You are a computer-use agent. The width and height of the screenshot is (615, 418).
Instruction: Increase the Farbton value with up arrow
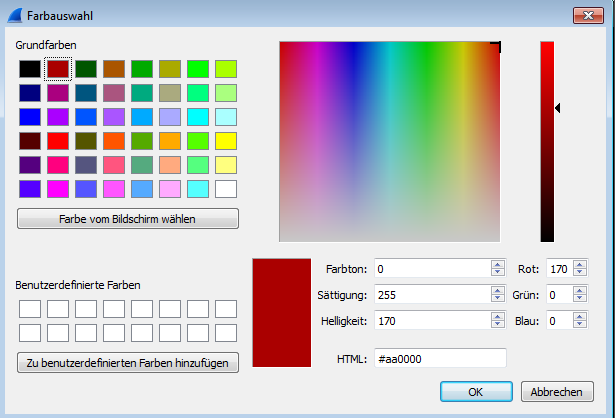[x=497, y=265]
